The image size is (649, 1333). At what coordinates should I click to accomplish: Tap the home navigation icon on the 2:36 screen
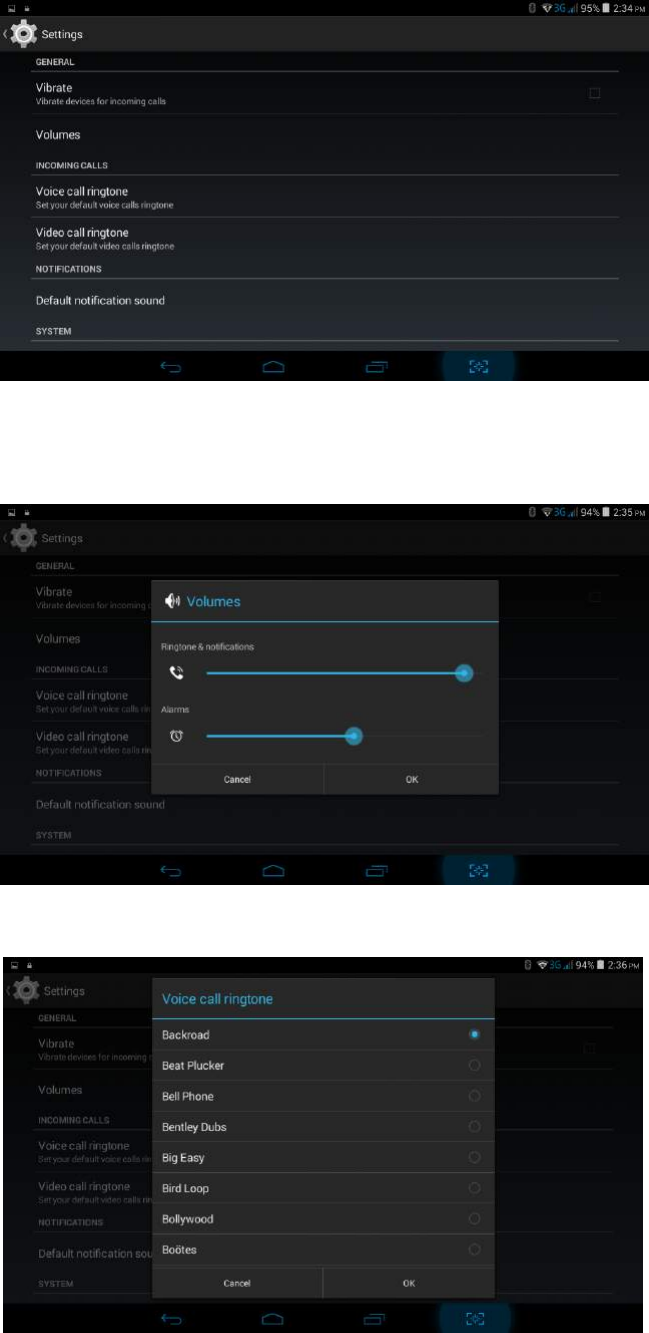tap(273, 1319)
